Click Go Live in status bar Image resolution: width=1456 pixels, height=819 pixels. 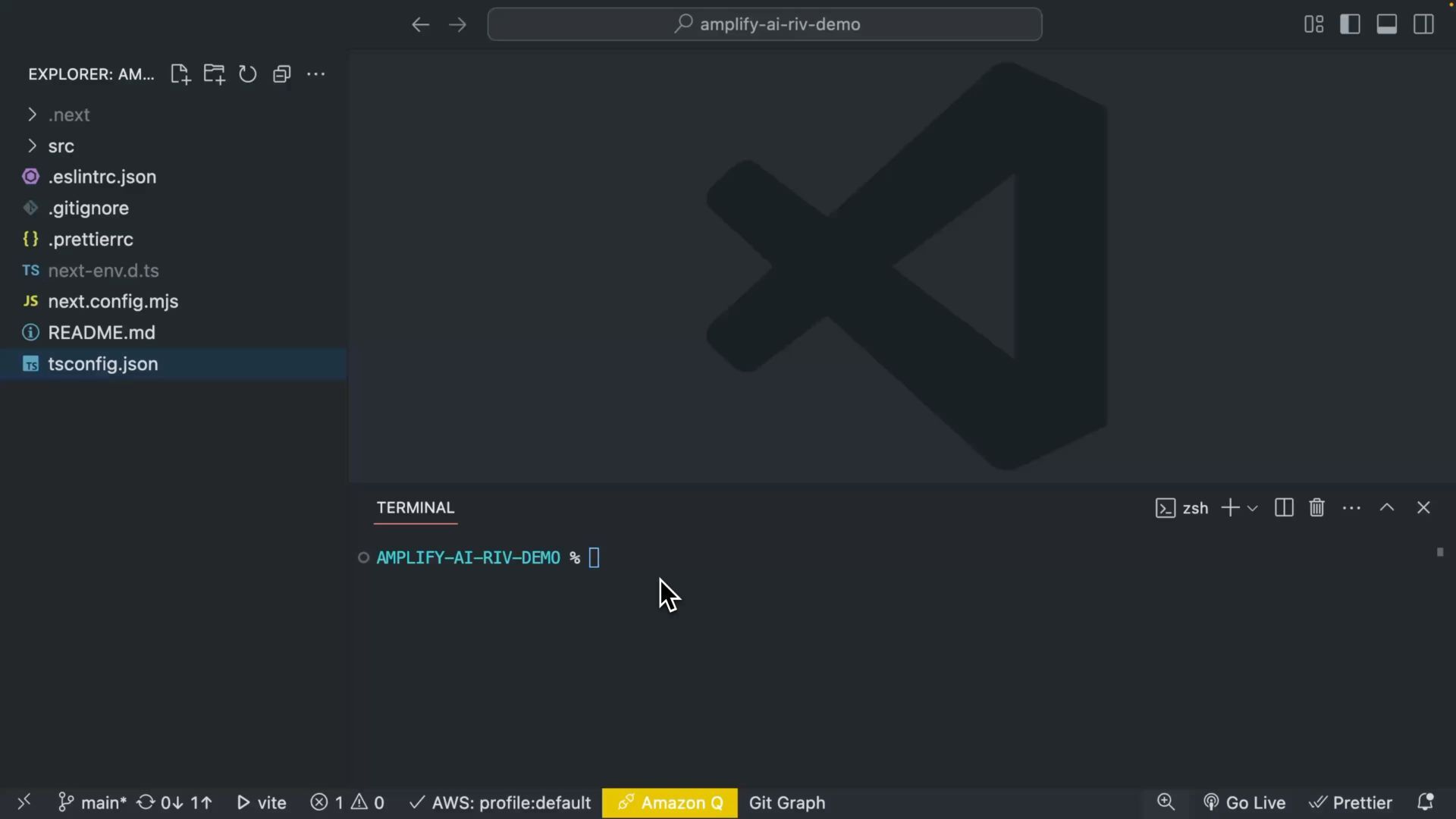coord(1244,802)
